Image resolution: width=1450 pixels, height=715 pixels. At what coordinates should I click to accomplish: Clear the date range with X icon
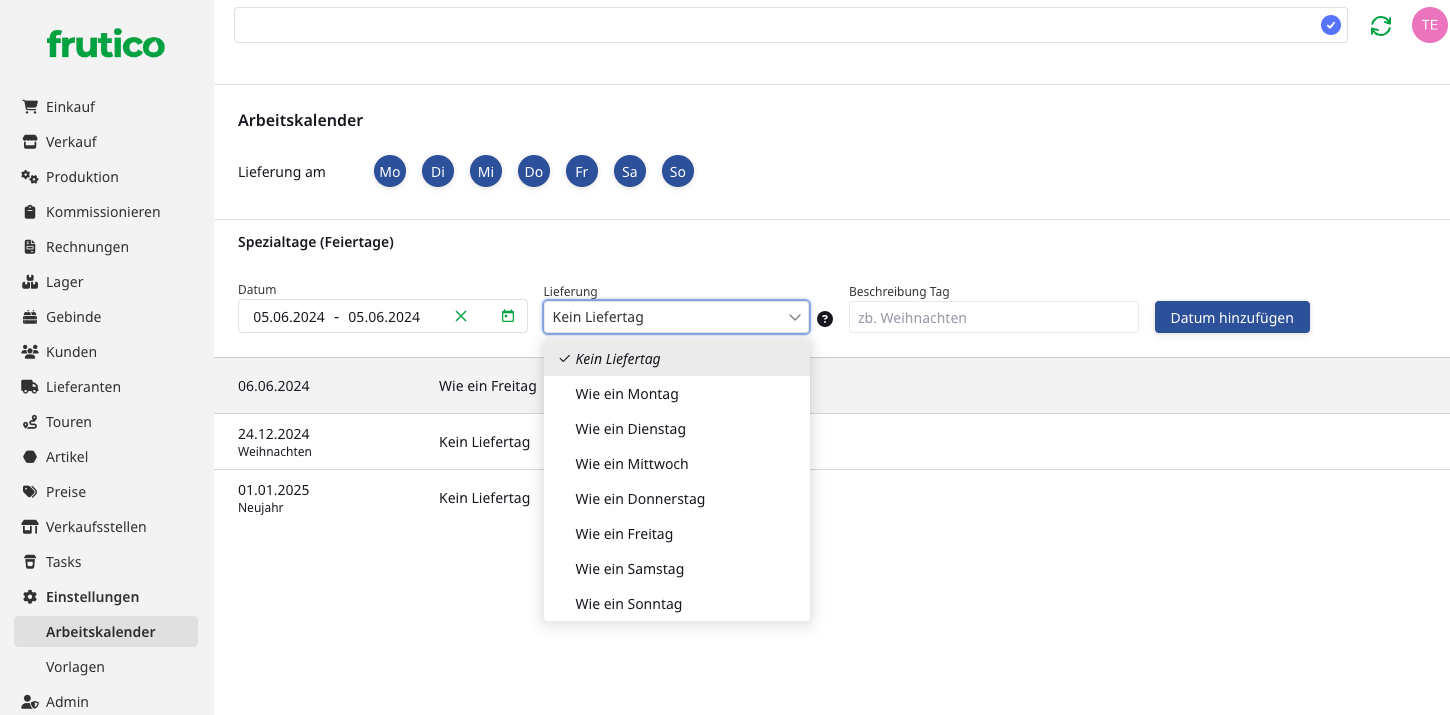461,317
